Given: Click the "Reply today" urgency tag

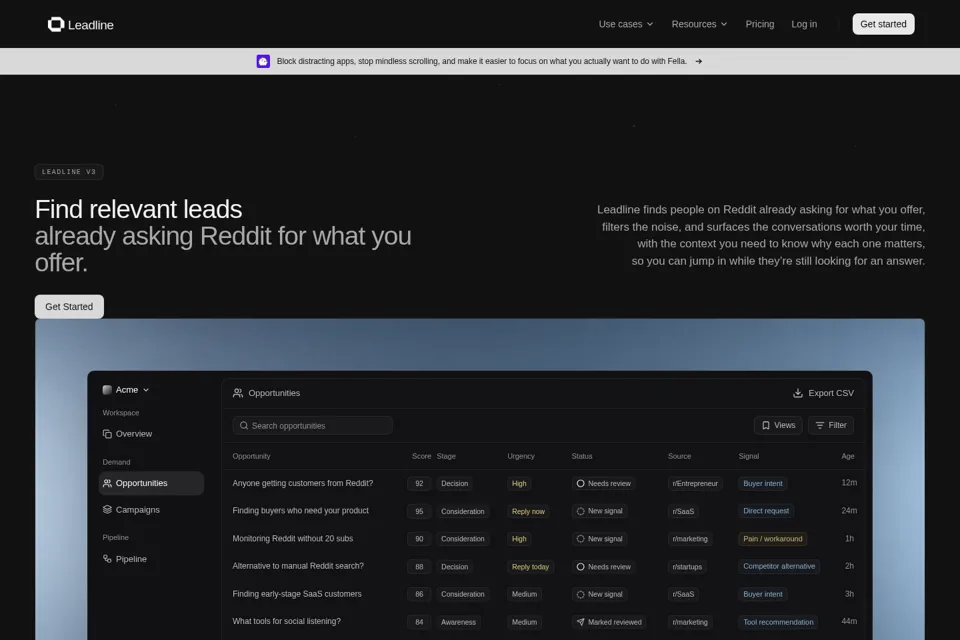Looking at the screenshot, I should (530, 567).
